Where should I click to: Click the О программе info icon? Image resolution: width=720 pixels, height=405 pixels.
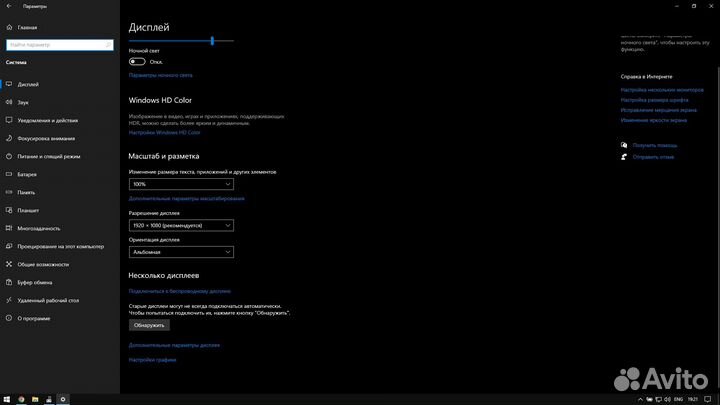pyautogui.click(x=9, y=318)
